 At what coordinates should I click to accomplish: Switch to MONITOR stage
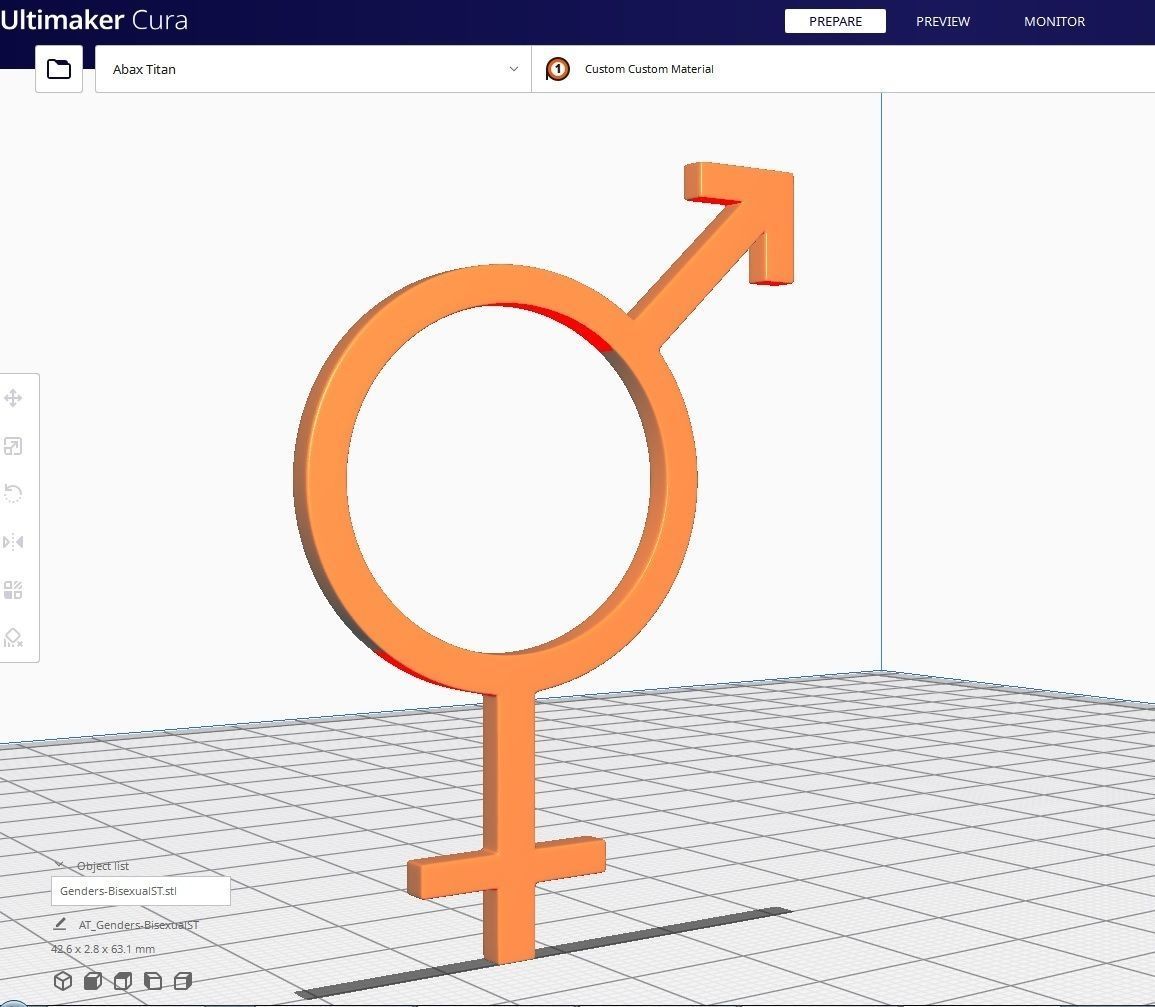tap(1054, 21)
